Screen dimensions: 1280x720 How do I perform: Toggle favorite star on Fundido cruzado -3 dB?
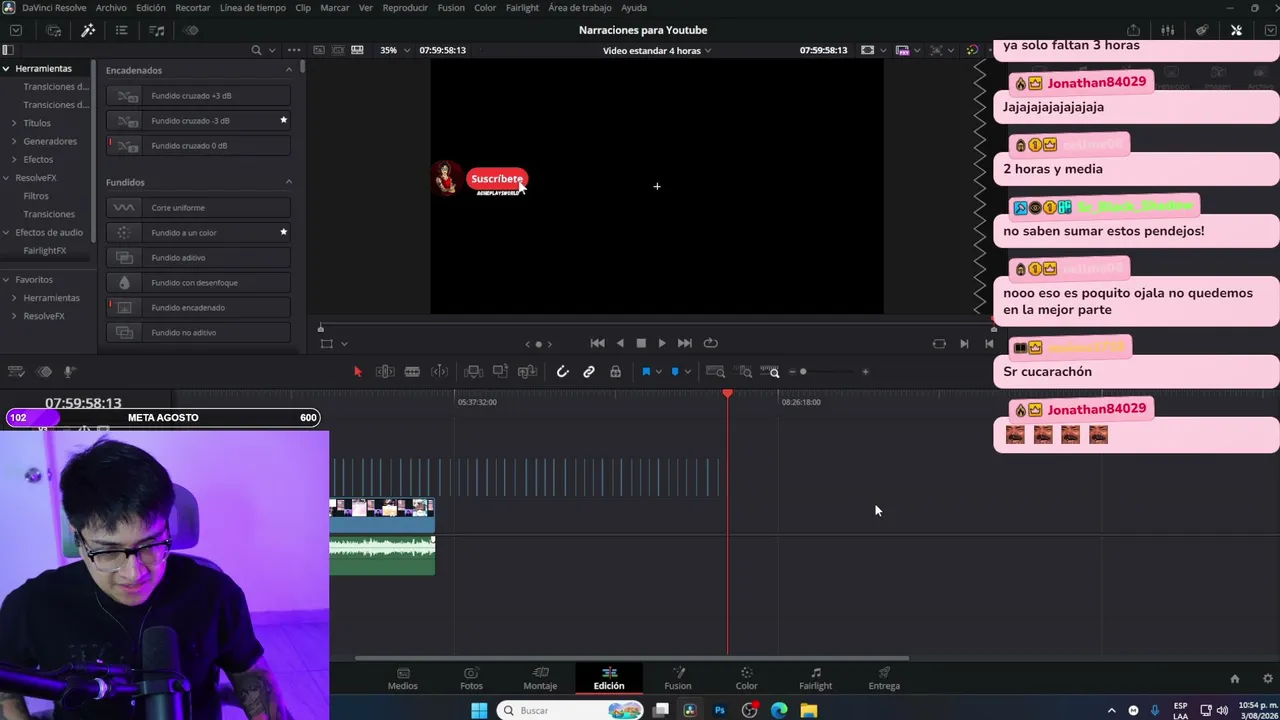point(283,120)
